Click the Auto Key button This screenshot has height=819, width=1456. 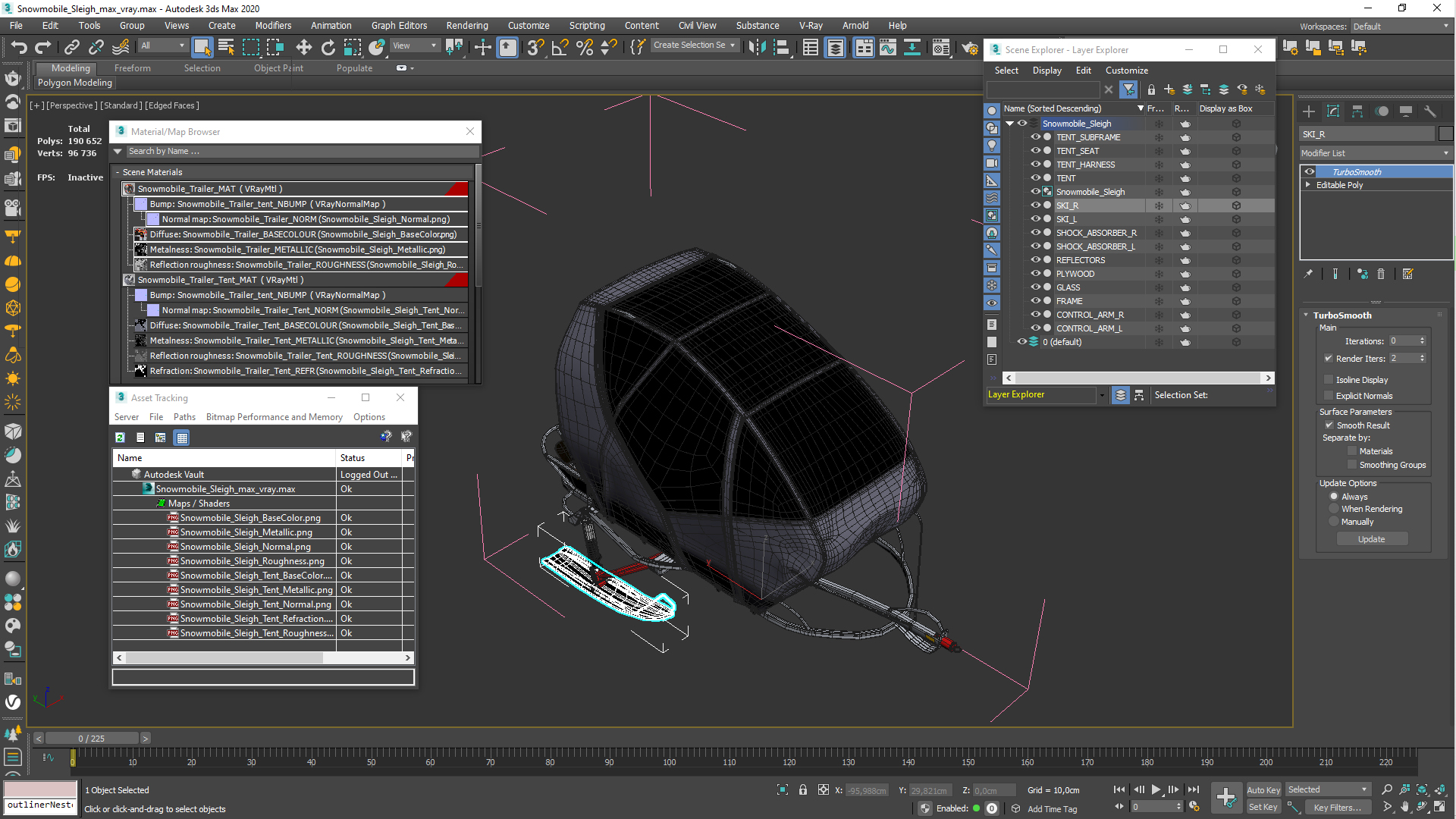coord(1263,790)
